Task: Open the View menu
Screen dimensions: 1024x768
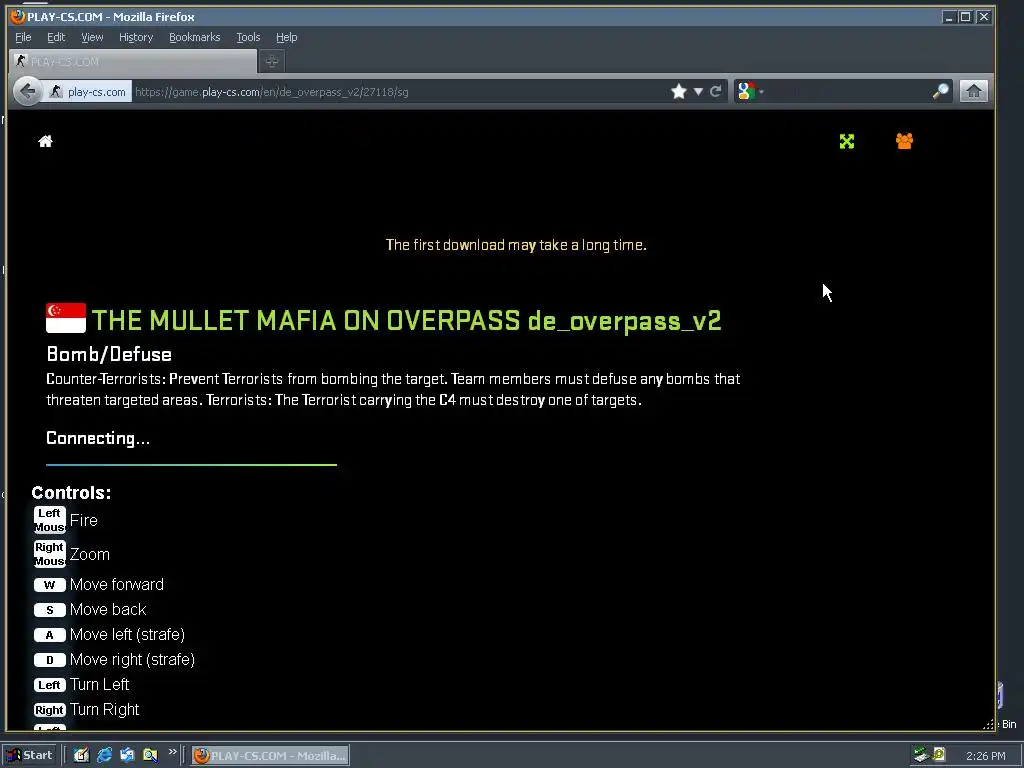Action: tap(92, 37)
